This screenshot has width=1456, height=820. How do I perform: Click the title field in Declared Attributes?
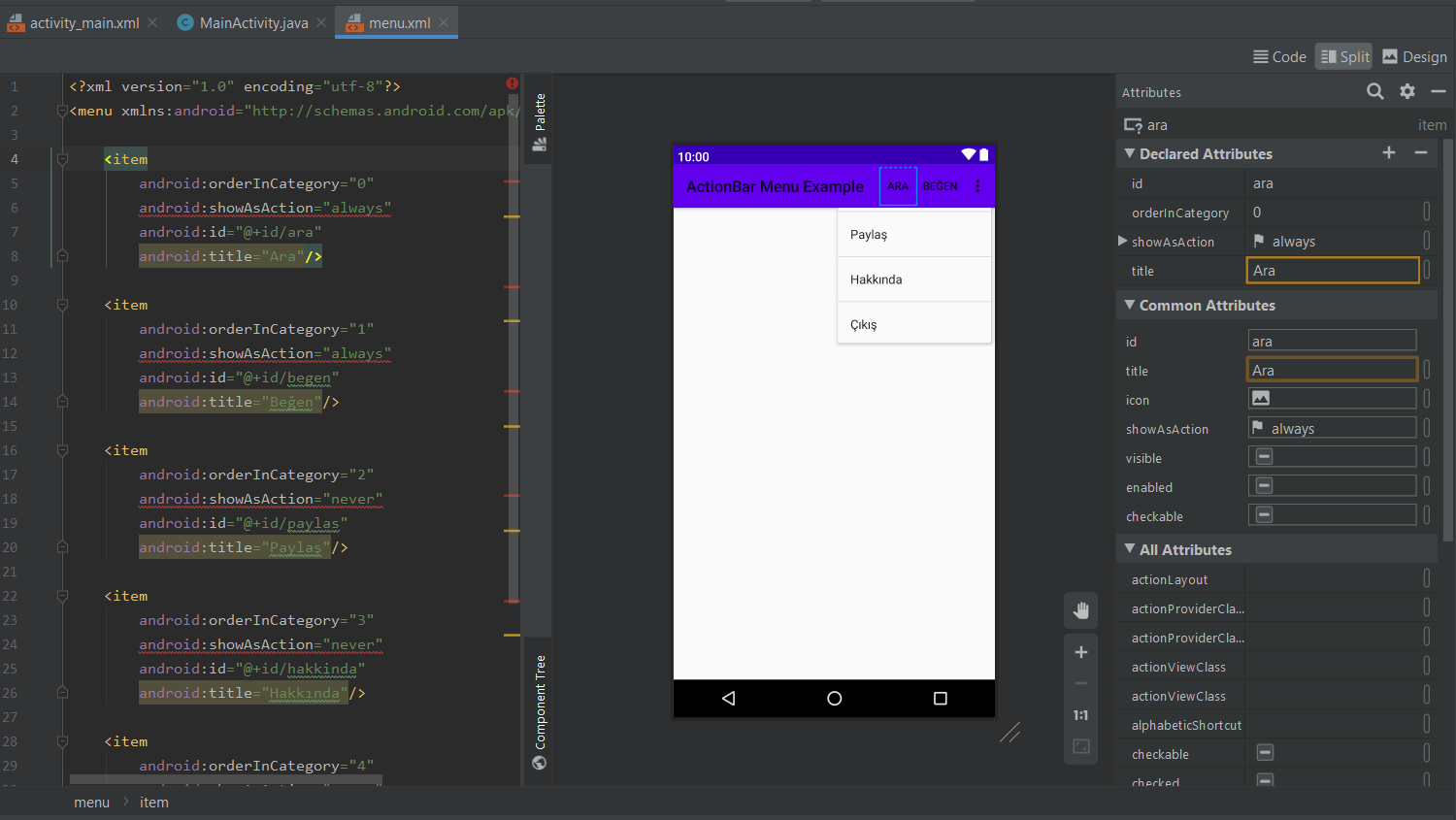pyautogui.click(x=1331, y=271)
